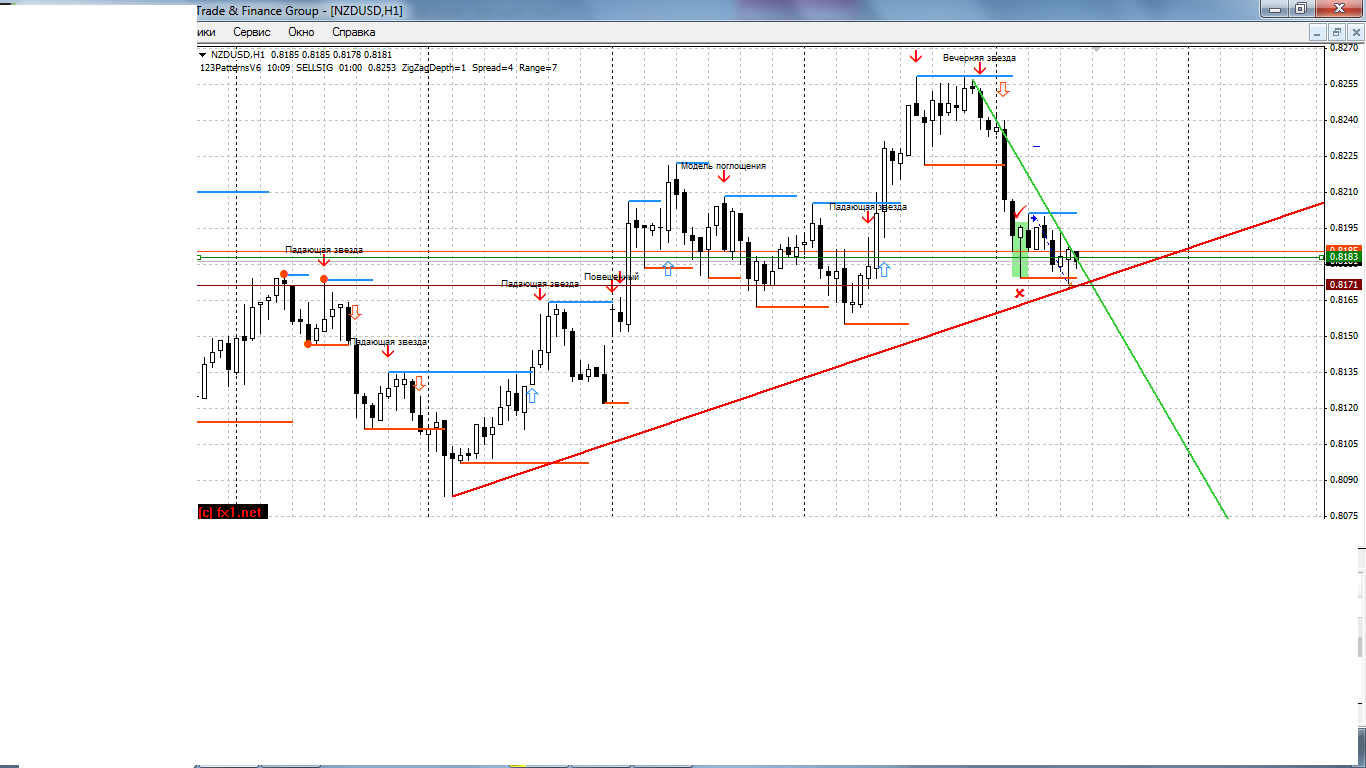Click the 123PatternsV6 SELLSIG indicator text
The width and height of the screenshot is (1366, 768).
point(379,68)
